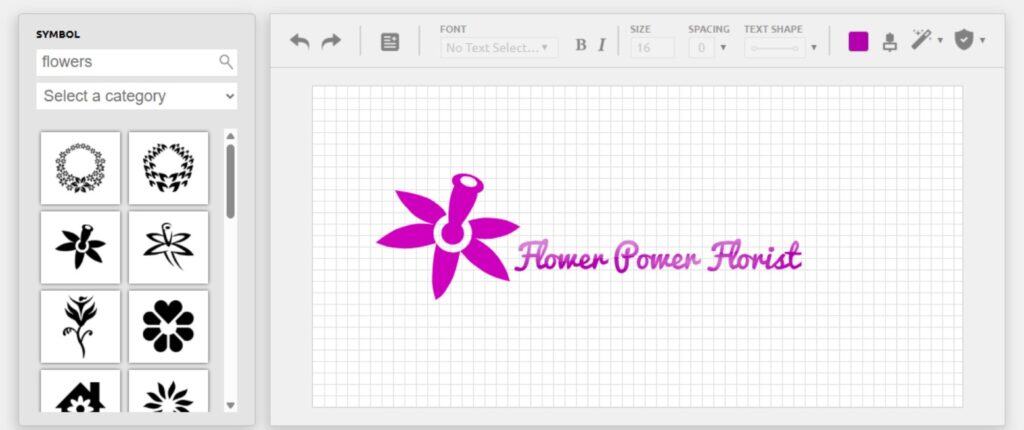
Task: Toggle bold text formatting
Action: click(x=581, y=45)
